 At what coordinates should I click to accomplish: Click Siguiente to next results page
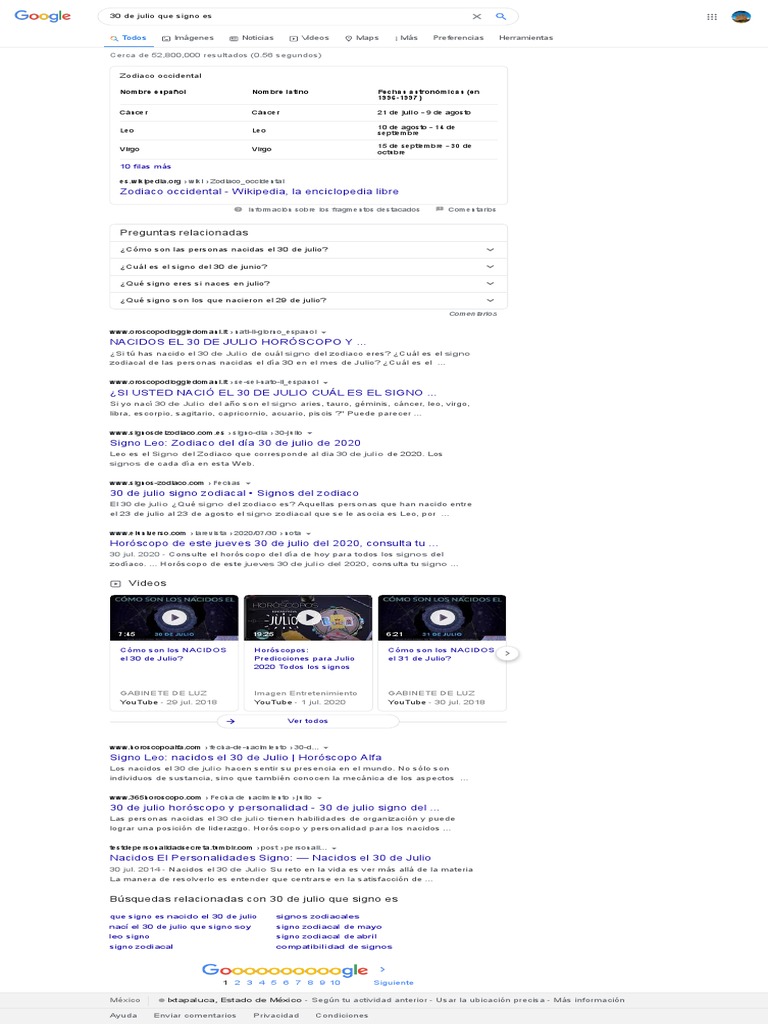click(394, 983)
